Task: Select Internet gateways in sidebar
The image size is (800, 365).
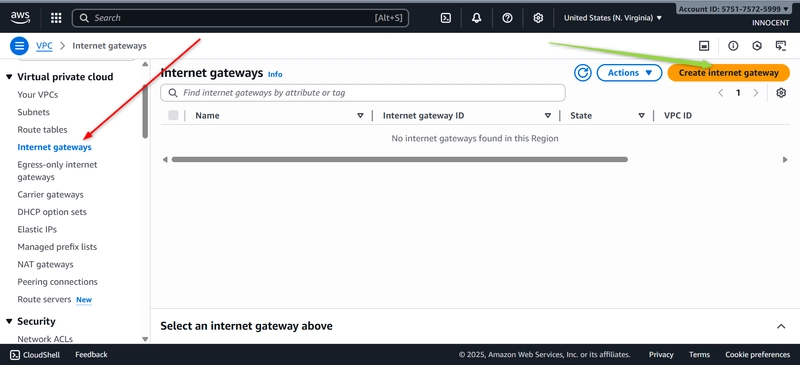Action: pyautogui.click(x=55, y=147)
